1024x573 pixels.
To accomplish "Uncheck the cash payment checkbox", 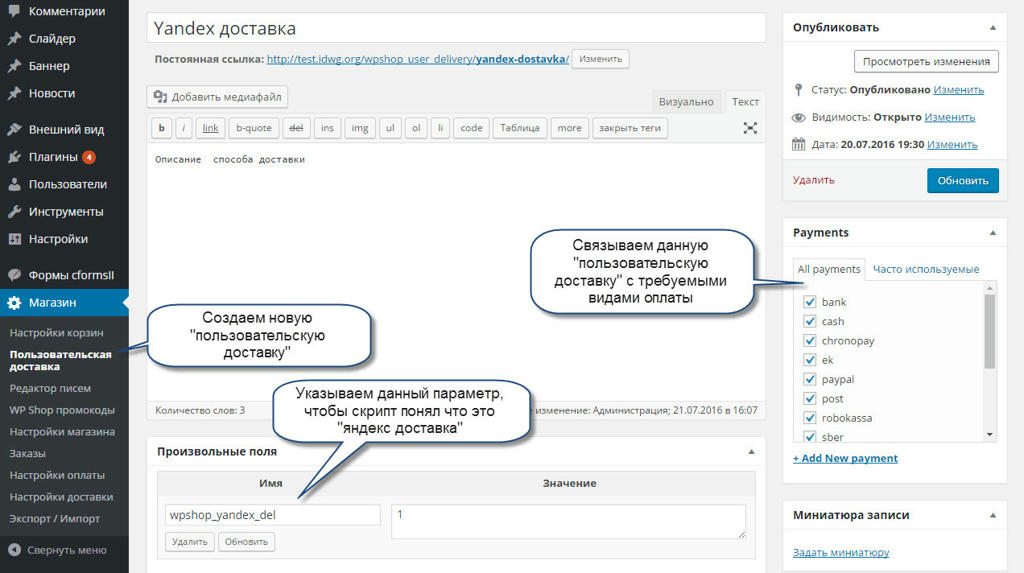I will [x=810, y=321].
